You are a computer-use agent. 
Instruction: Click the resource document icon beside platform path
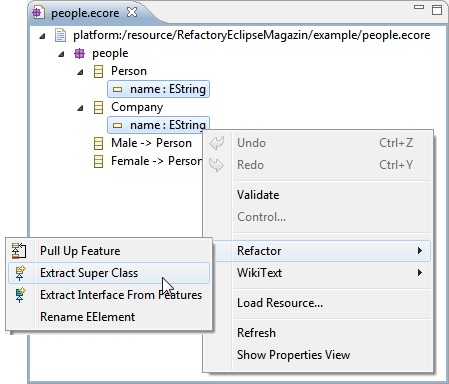(x=60, y=35)
